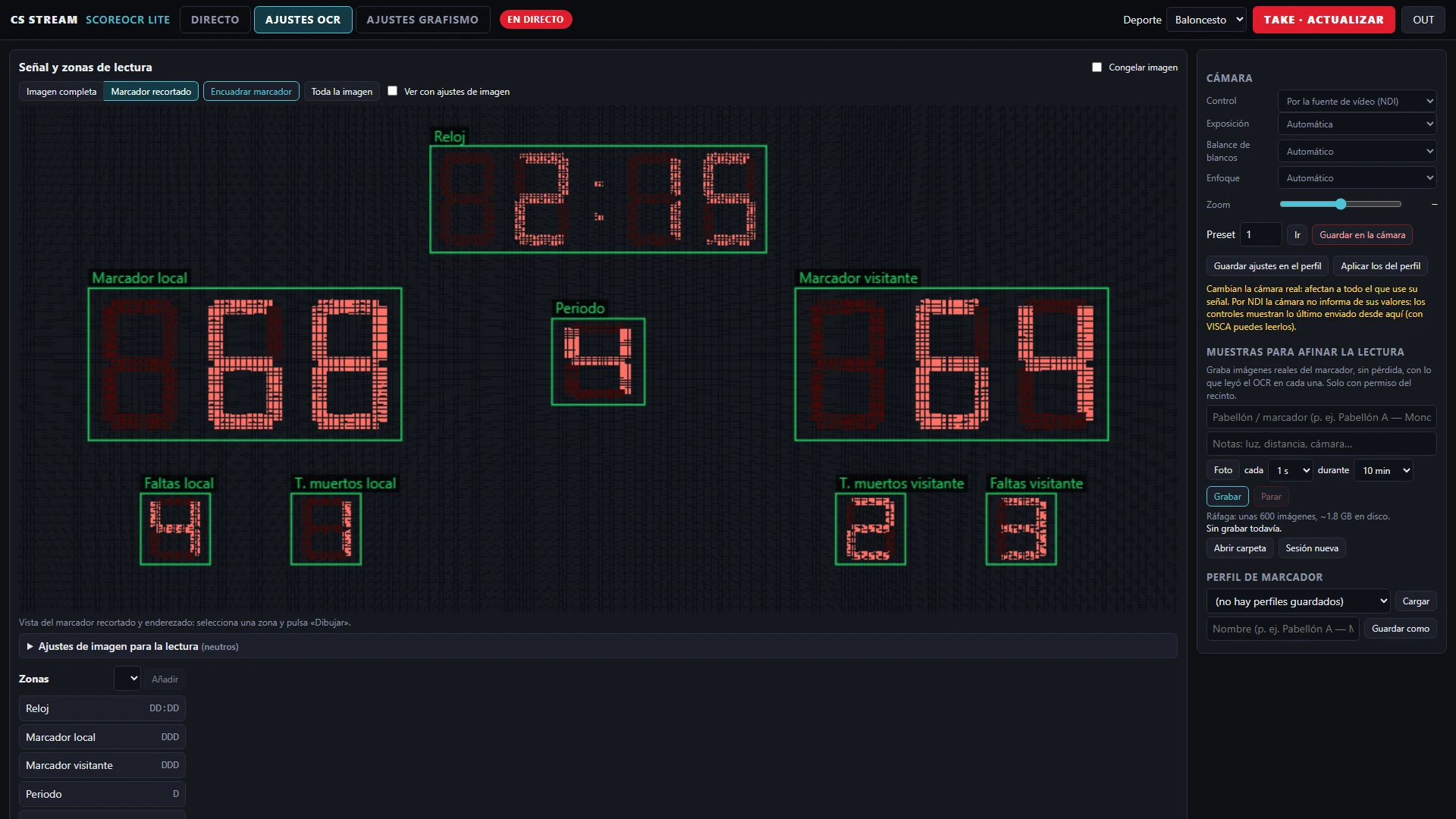Click the Cargar profile button
Image resolution: width=1456 pixels, height=819 pixels.
[1415, 601]
